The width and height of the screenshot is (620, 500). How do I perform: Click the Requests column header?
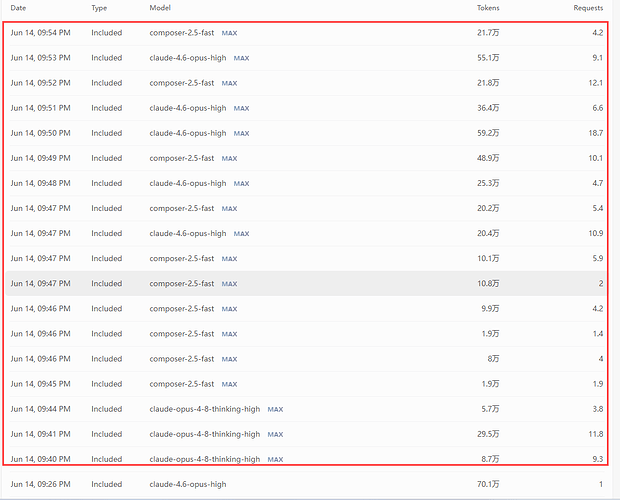tap(588, 8)
